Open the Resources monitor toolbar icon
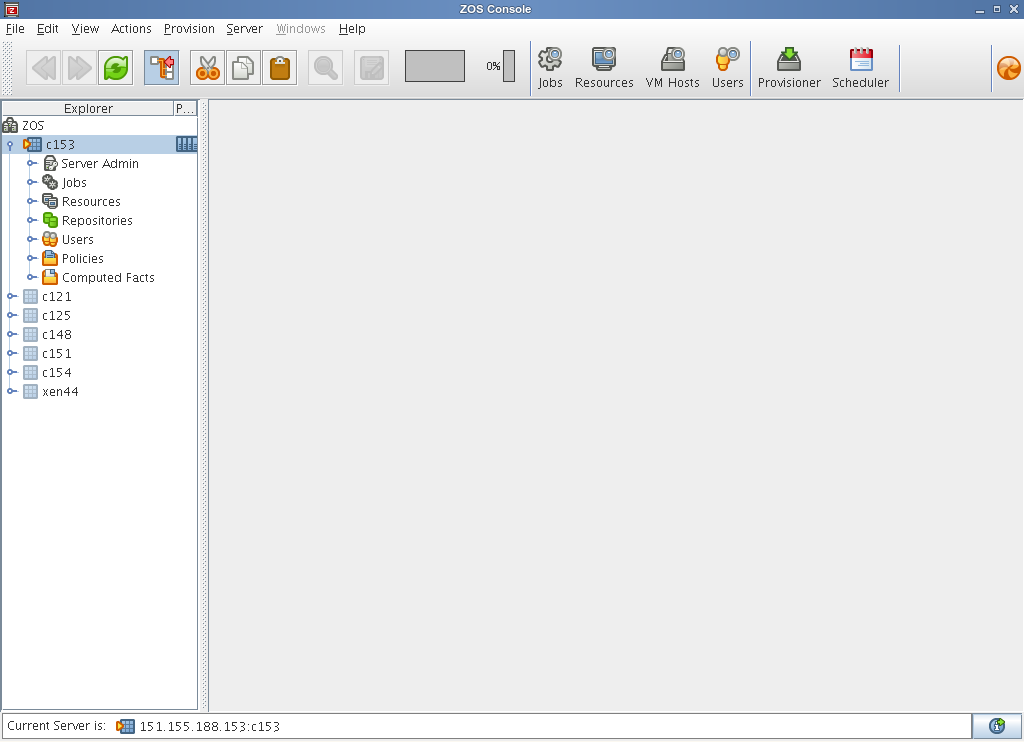The height and width of the screenshot is (742, 1024). [x=604, y=68]
